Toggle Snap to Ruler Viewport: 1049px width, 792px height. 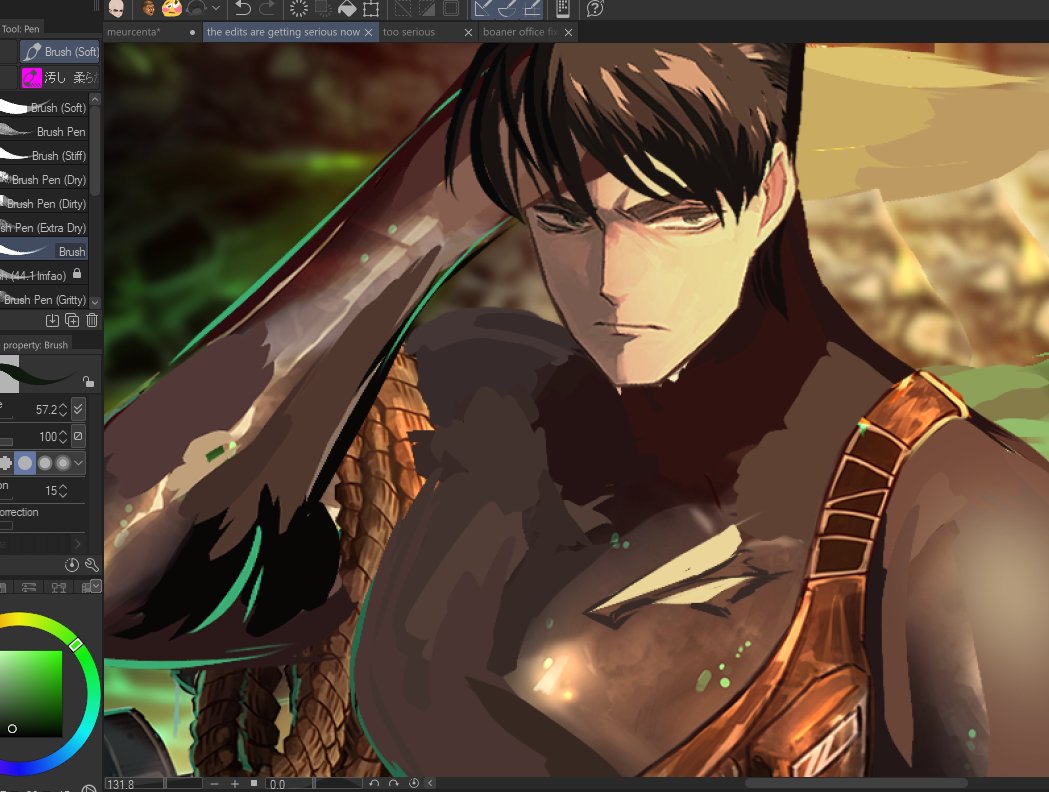tap(482, 8)
